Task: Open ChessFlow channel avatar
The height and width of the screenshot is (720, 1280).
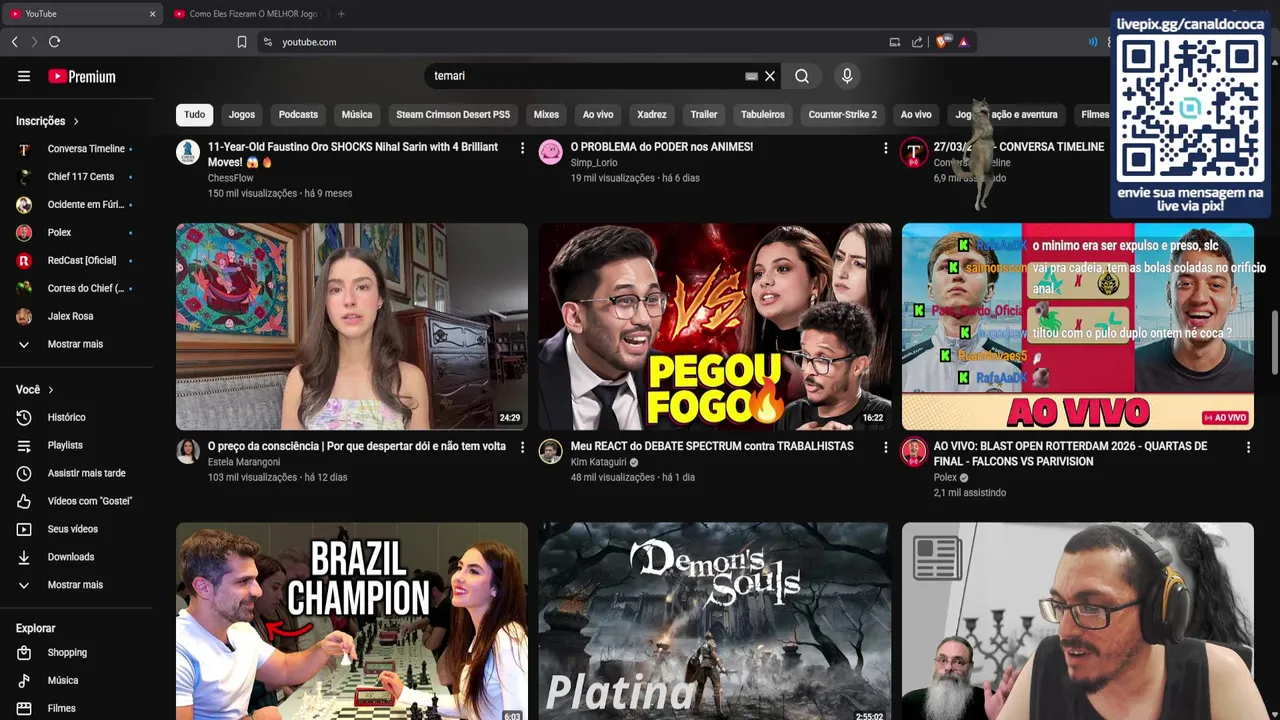Action: click(188, 152)
